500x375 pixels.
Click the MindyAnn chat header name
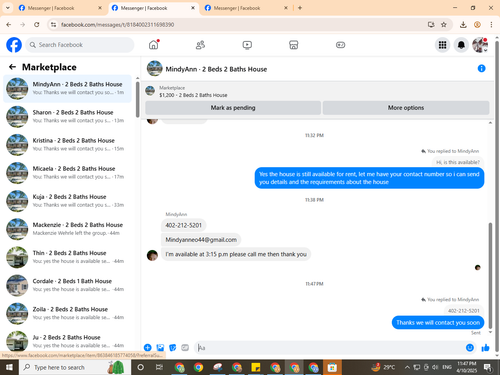(216, 69)
